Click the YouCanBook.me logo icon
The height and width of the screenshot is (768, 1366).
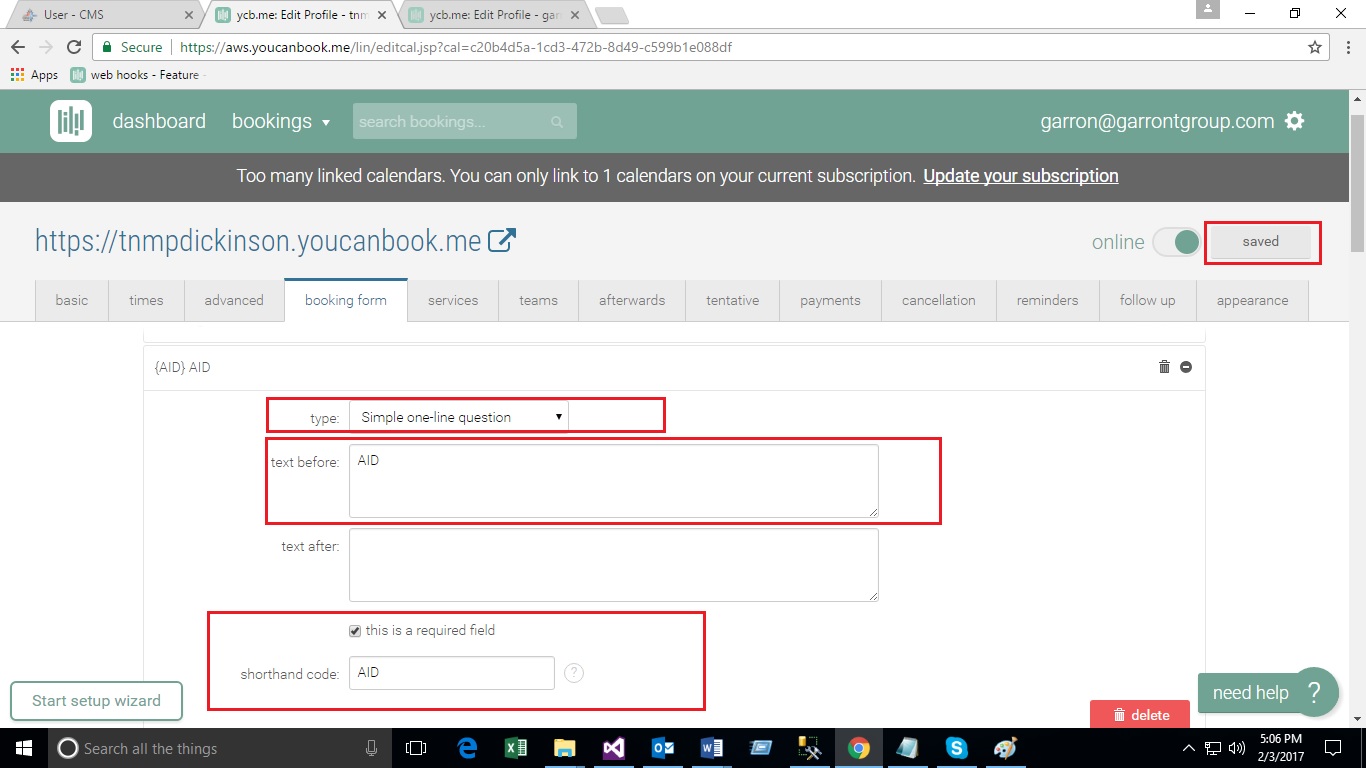[71, 121]
